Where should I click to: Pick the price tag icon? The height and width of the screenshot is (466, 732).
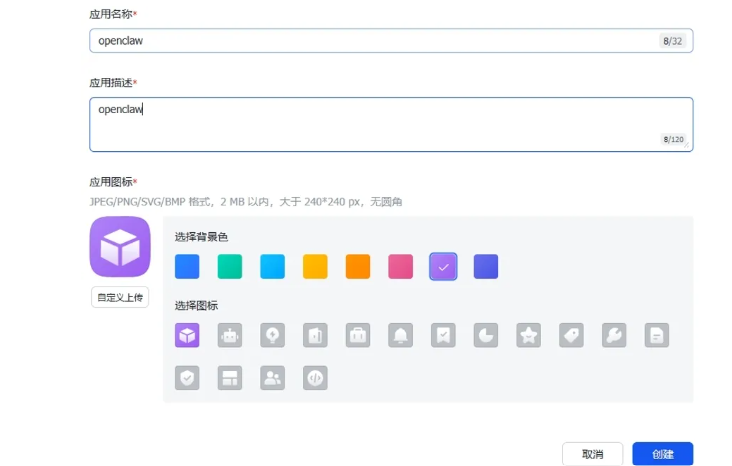coord(572,336)
